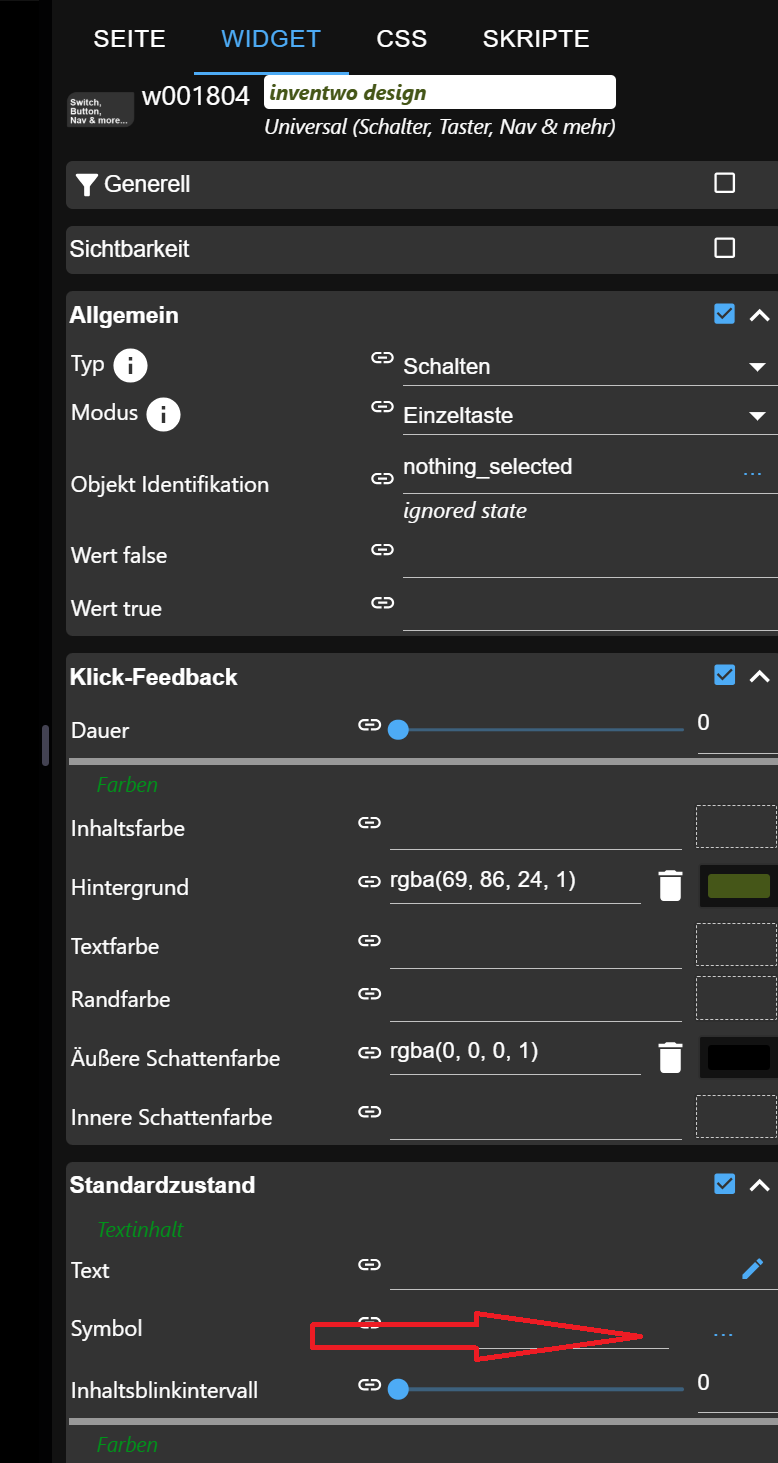Browse for Symbol using the ellipsis button
778x1463 pixels.
click(x=723, y=1334)
